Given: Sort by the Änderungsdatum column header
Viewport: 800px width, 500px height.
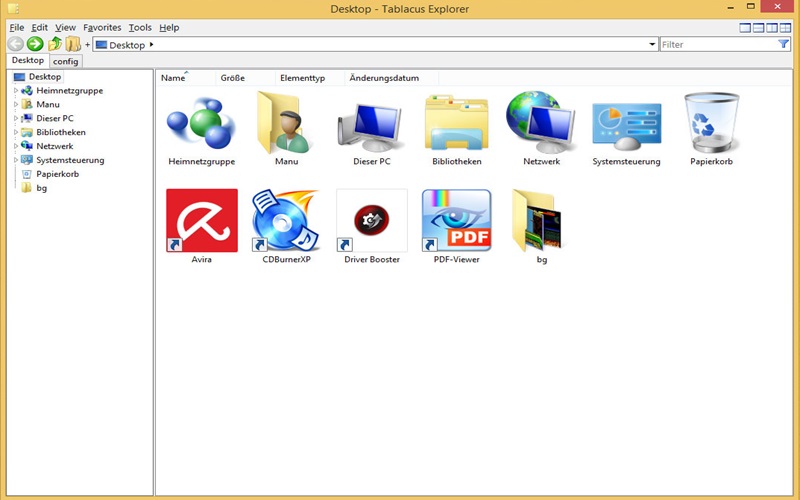Looking at the screenshot, I should coord(391,78).
